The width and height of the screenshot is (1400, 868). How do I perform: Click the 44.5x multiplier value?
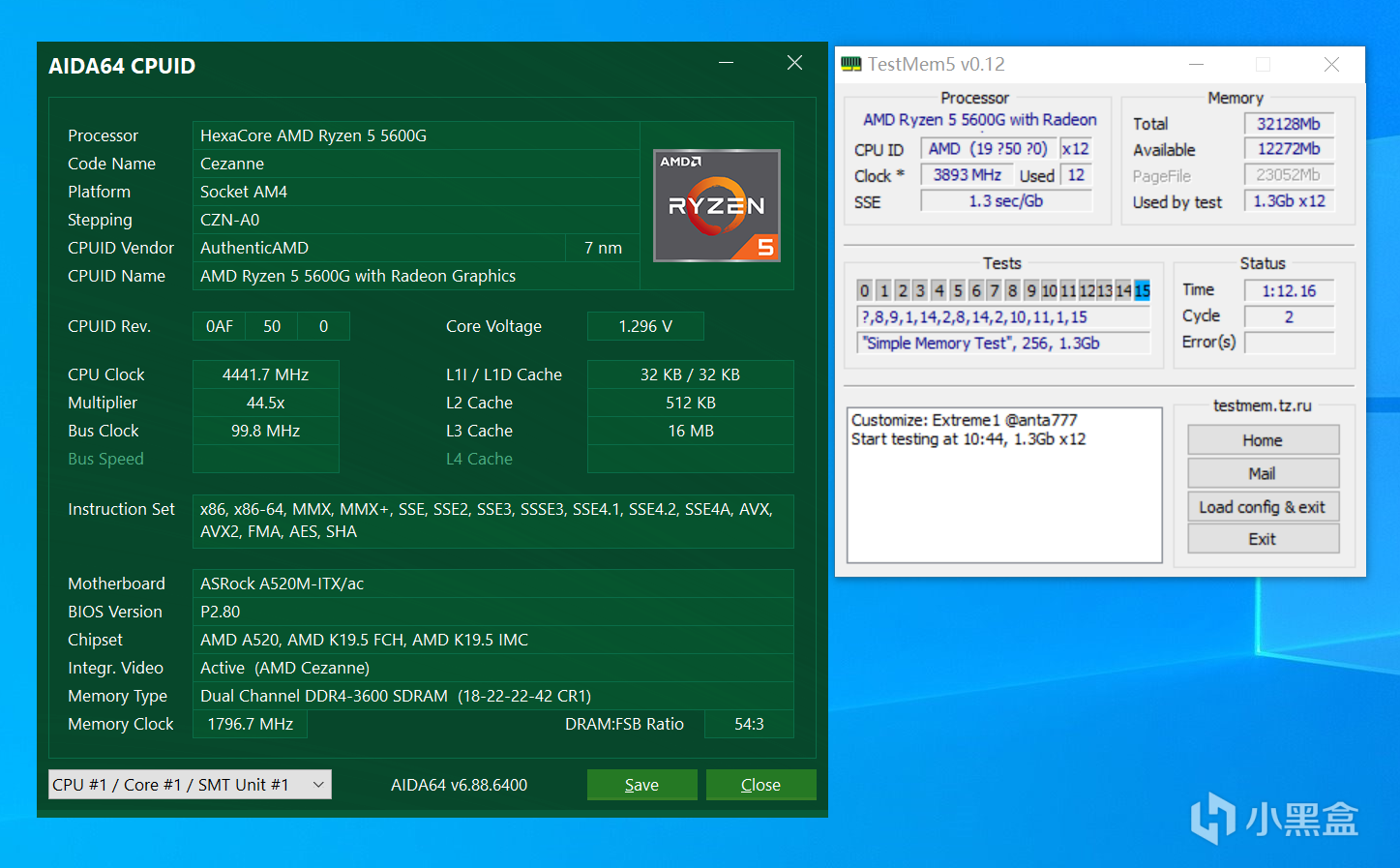[266, 403]
